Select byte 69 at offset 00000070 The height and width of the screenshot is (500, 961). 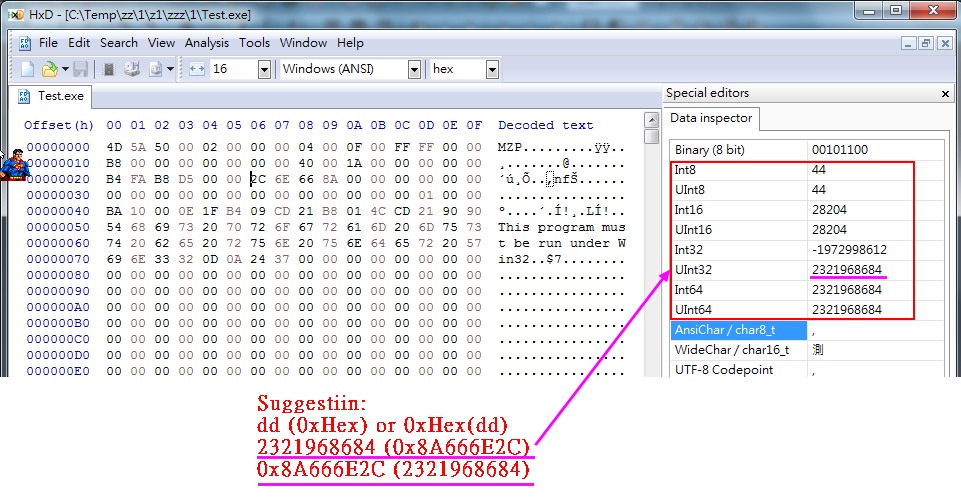click(x=114, y=259)
